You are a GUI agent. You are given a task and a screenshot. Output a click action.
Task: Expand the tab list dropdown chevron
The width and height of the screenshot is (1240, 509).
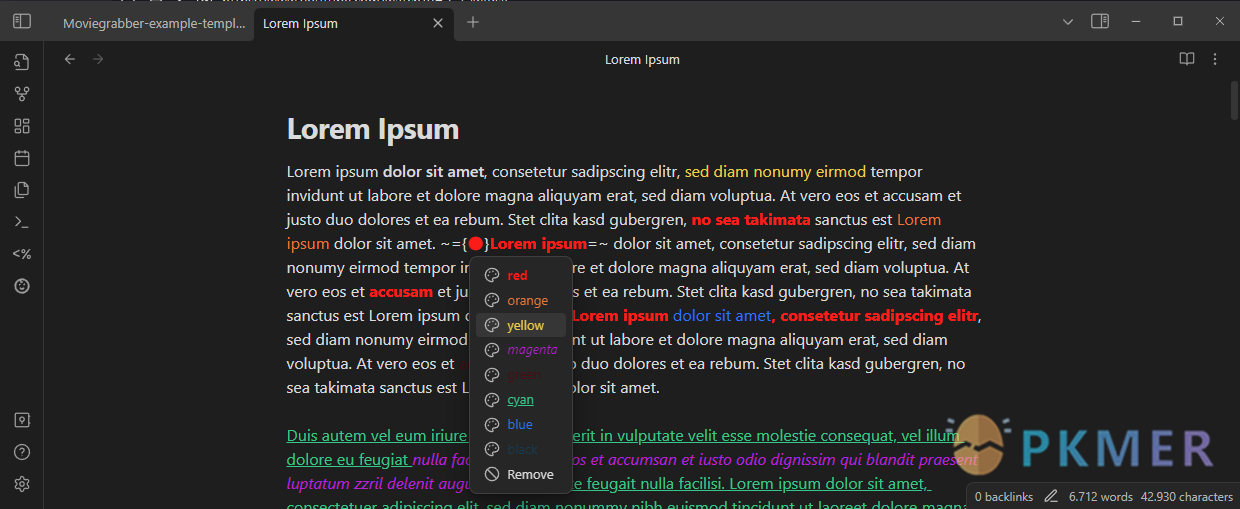[1068, 21]
